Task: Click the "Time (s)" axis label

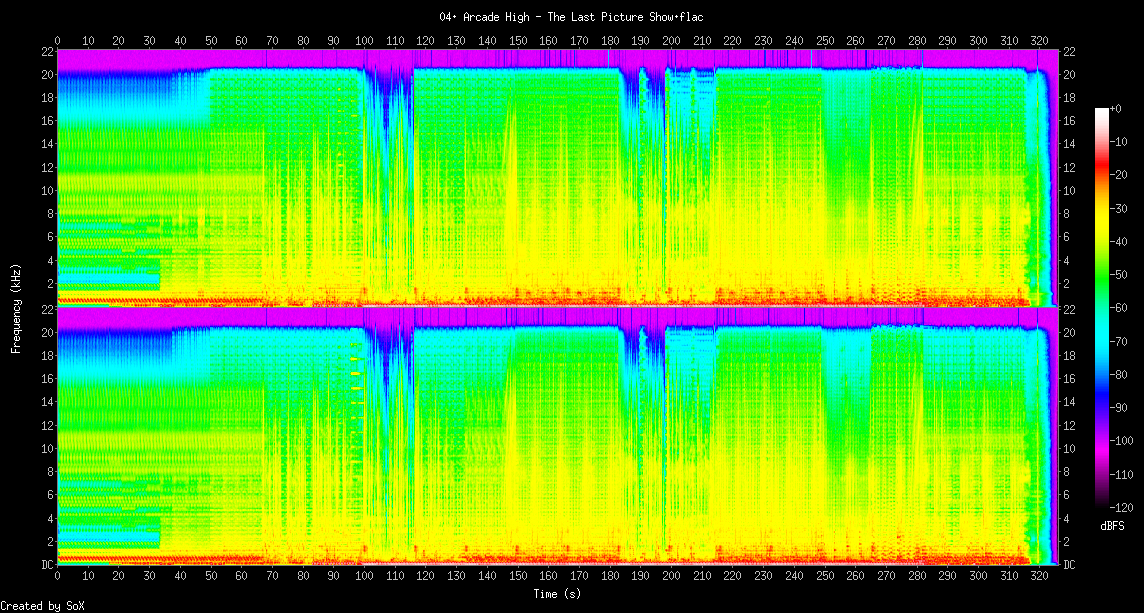Action: click(556, 594)
